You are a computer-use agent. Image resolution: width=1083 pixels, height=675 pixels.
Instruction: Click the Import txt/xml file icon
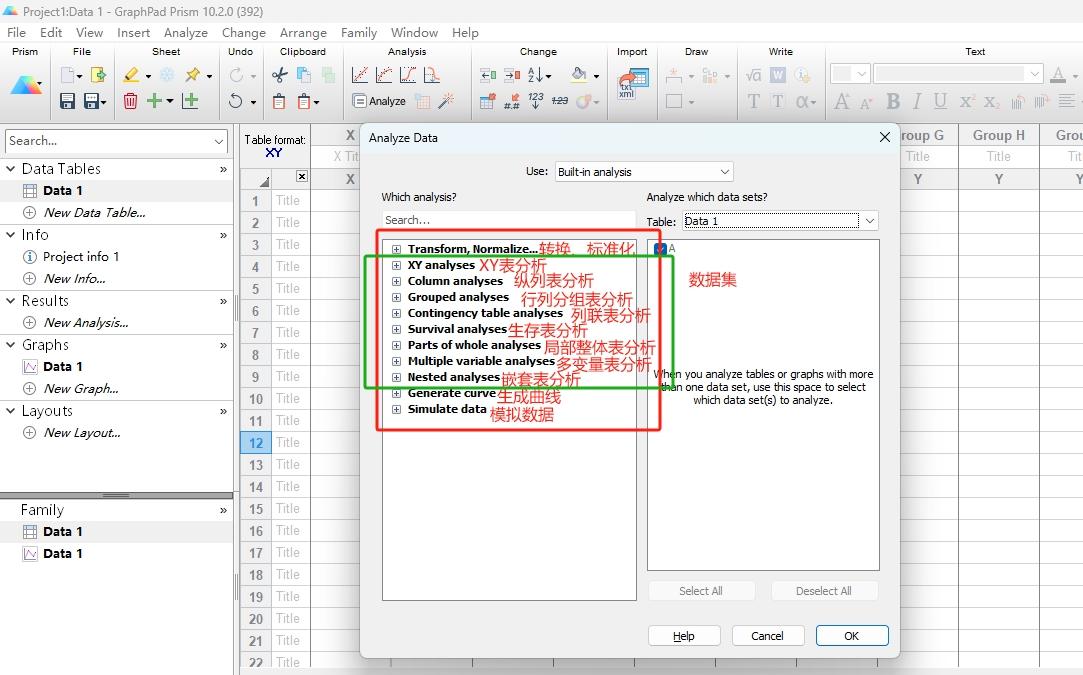[x=633, y=84]
